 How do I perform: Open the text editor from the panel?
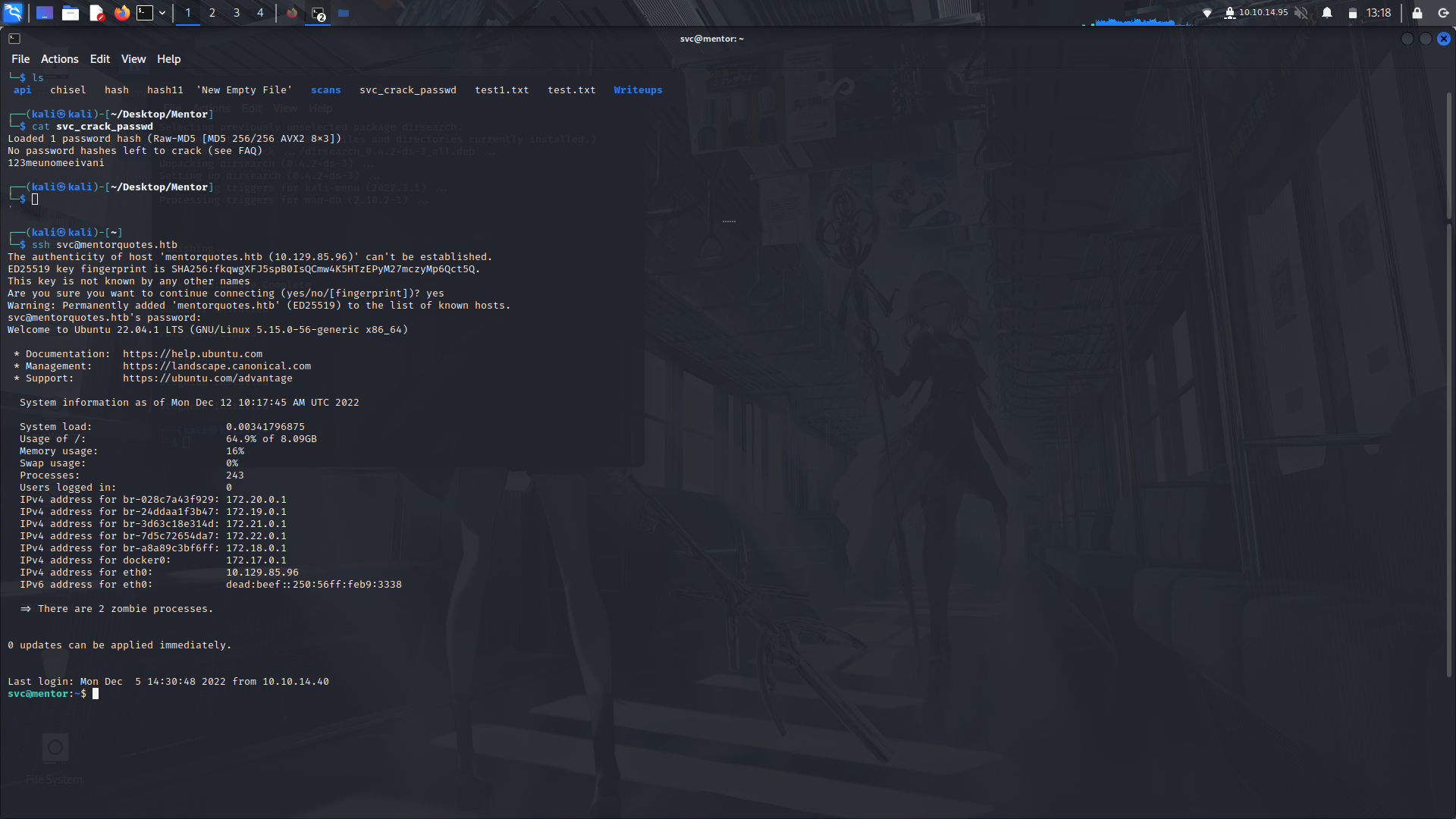pyautogui.click(x=96, y=13)
